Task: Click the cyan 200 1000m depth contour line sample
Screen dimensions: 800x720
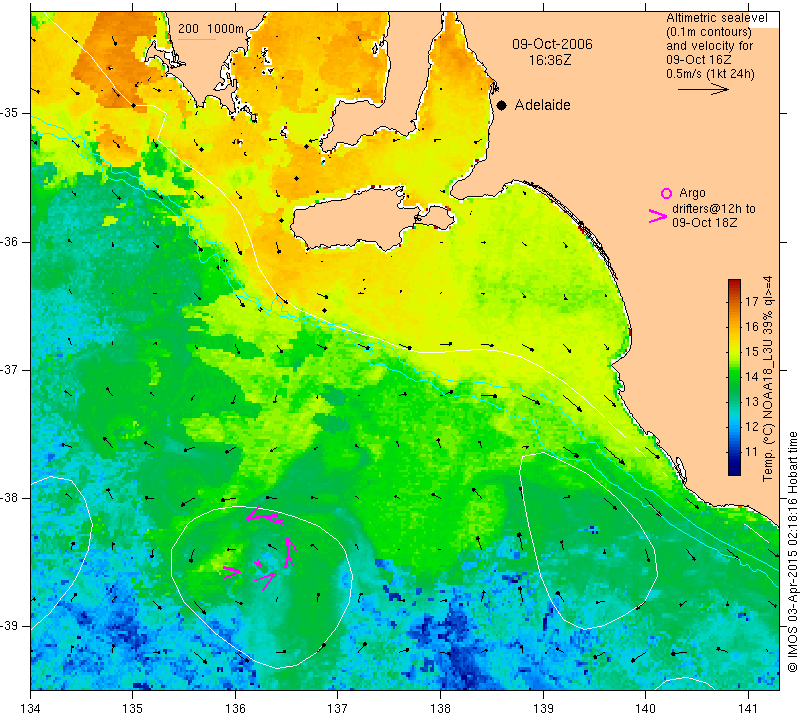Action: (x=197, y=39)
